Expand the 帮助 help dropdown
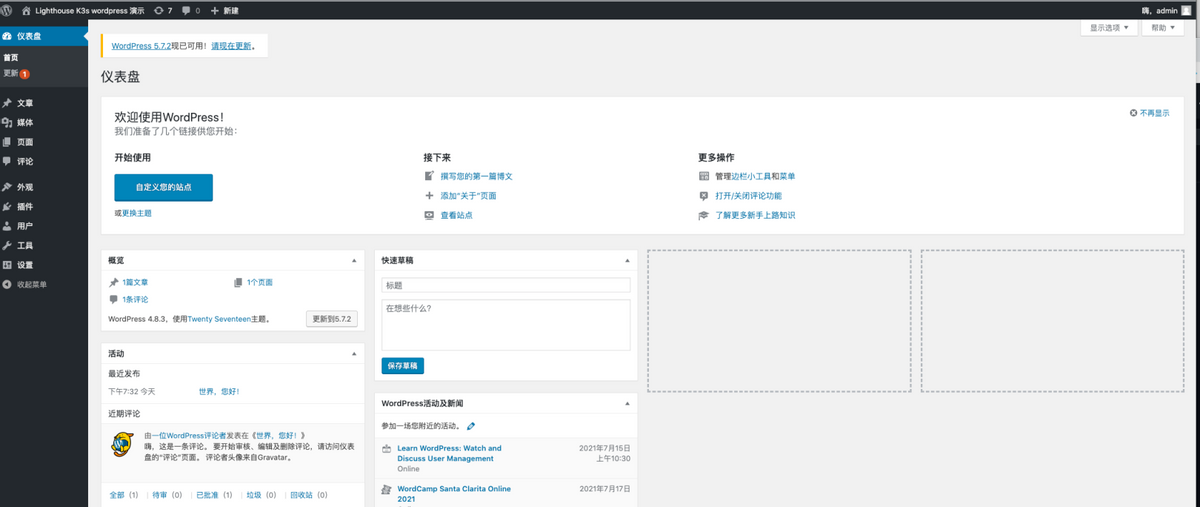Viewport: 1200px width, 507px height. coord(1163,28)
